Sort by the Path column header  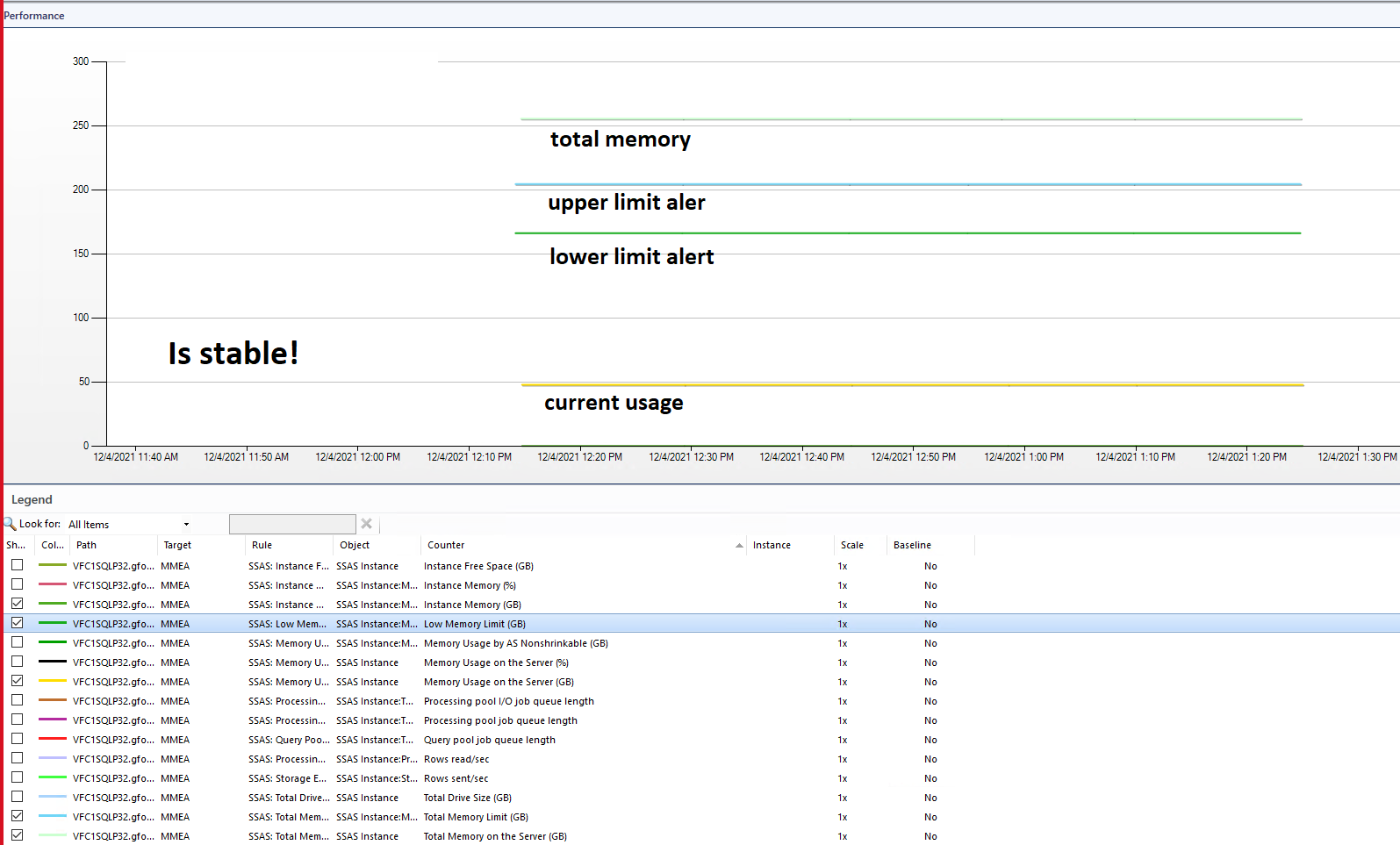[113, 545]
